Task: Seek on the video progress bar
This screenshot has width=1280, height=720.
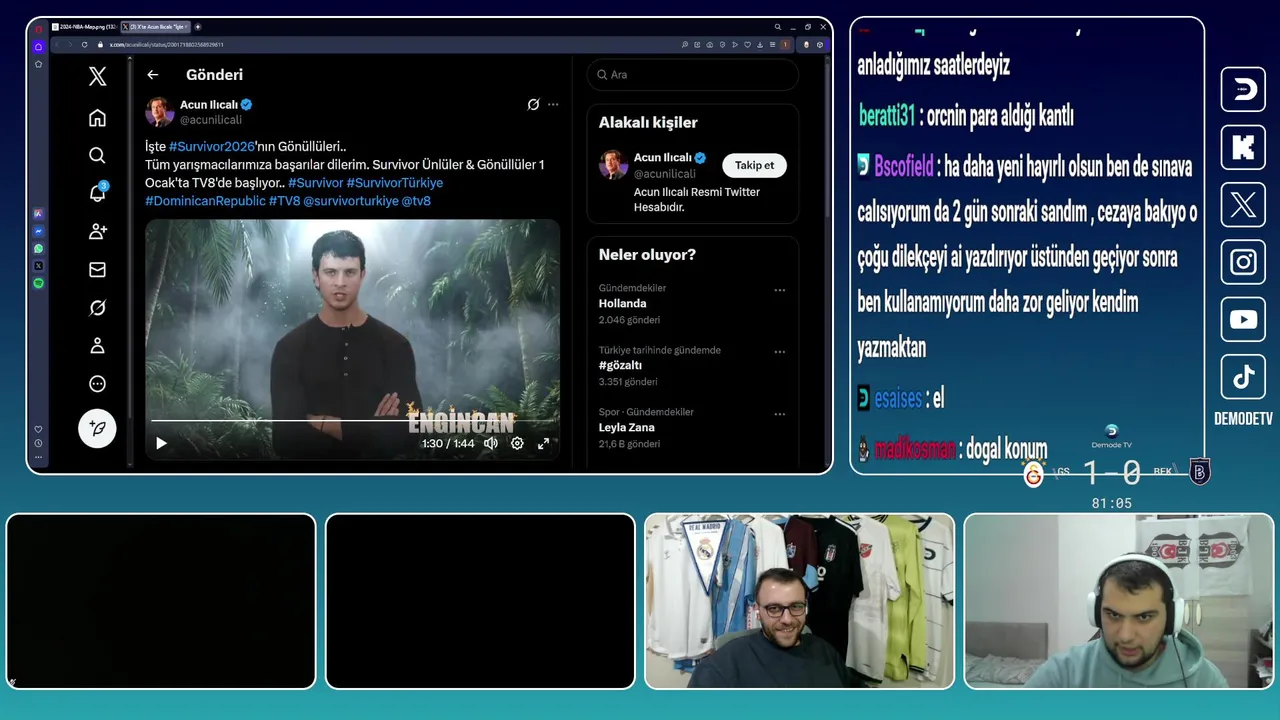Action: tap(352, 421)
